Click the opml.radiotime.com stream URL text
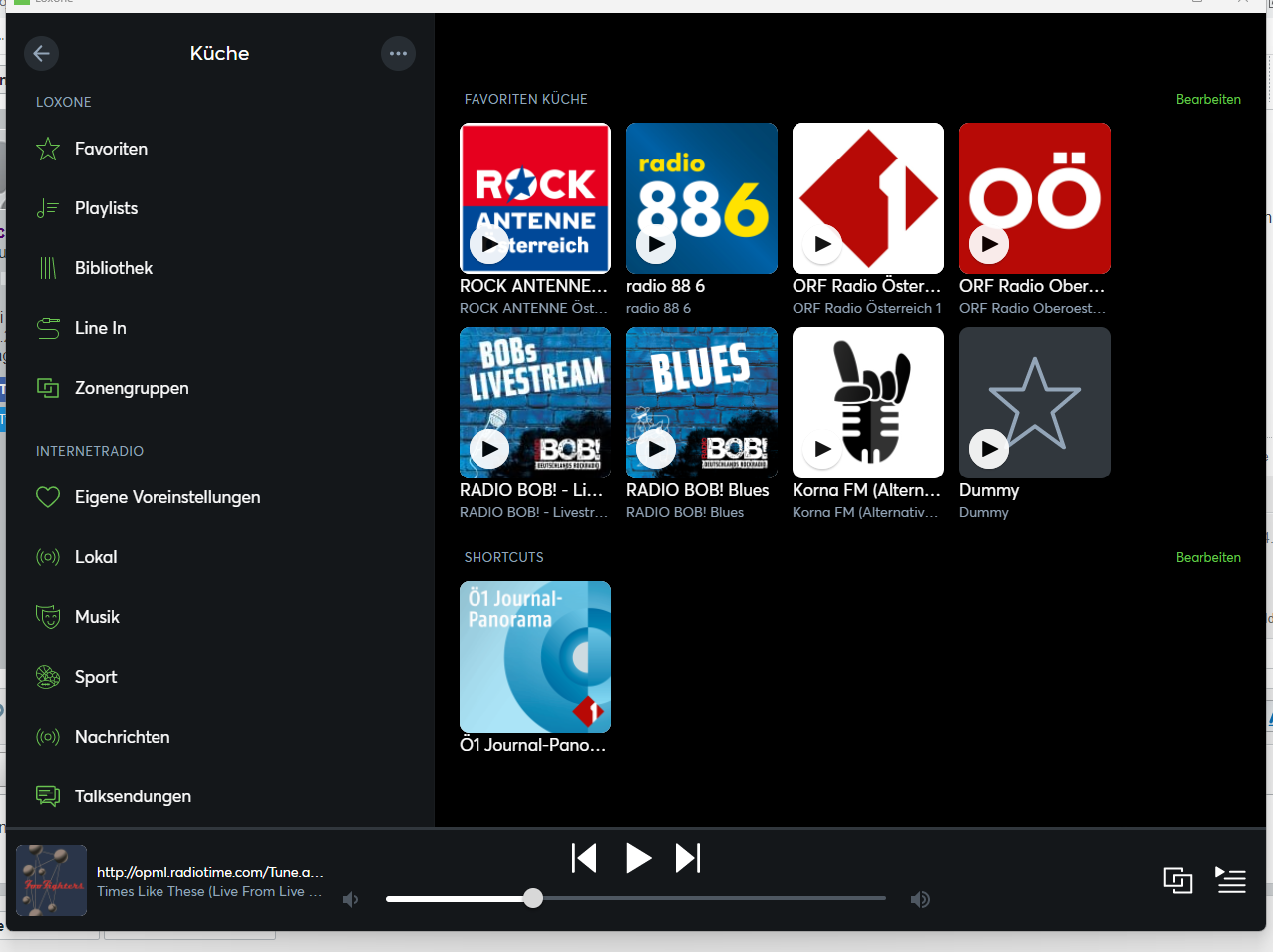 209,872
